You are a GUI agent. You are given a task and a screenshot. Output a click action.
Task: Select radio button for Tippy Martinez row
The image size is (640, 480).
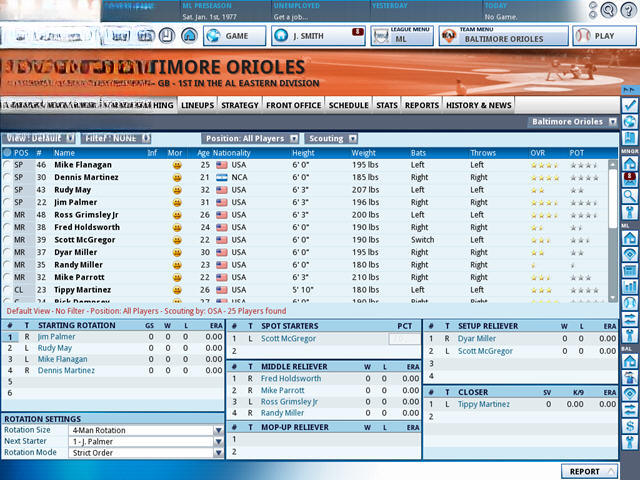(x=7, y=290)
